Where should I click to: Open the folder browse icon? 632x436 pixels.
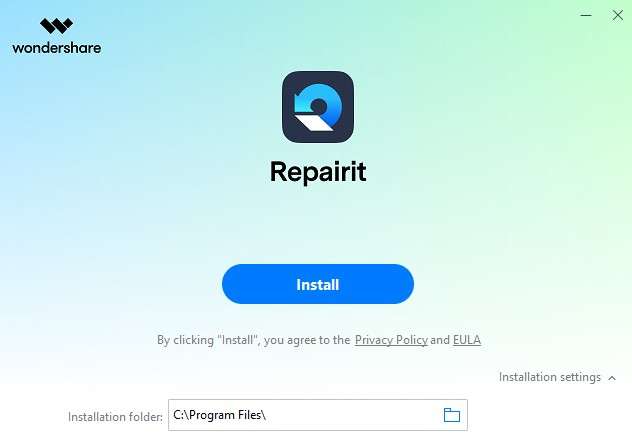pos(451,415)
